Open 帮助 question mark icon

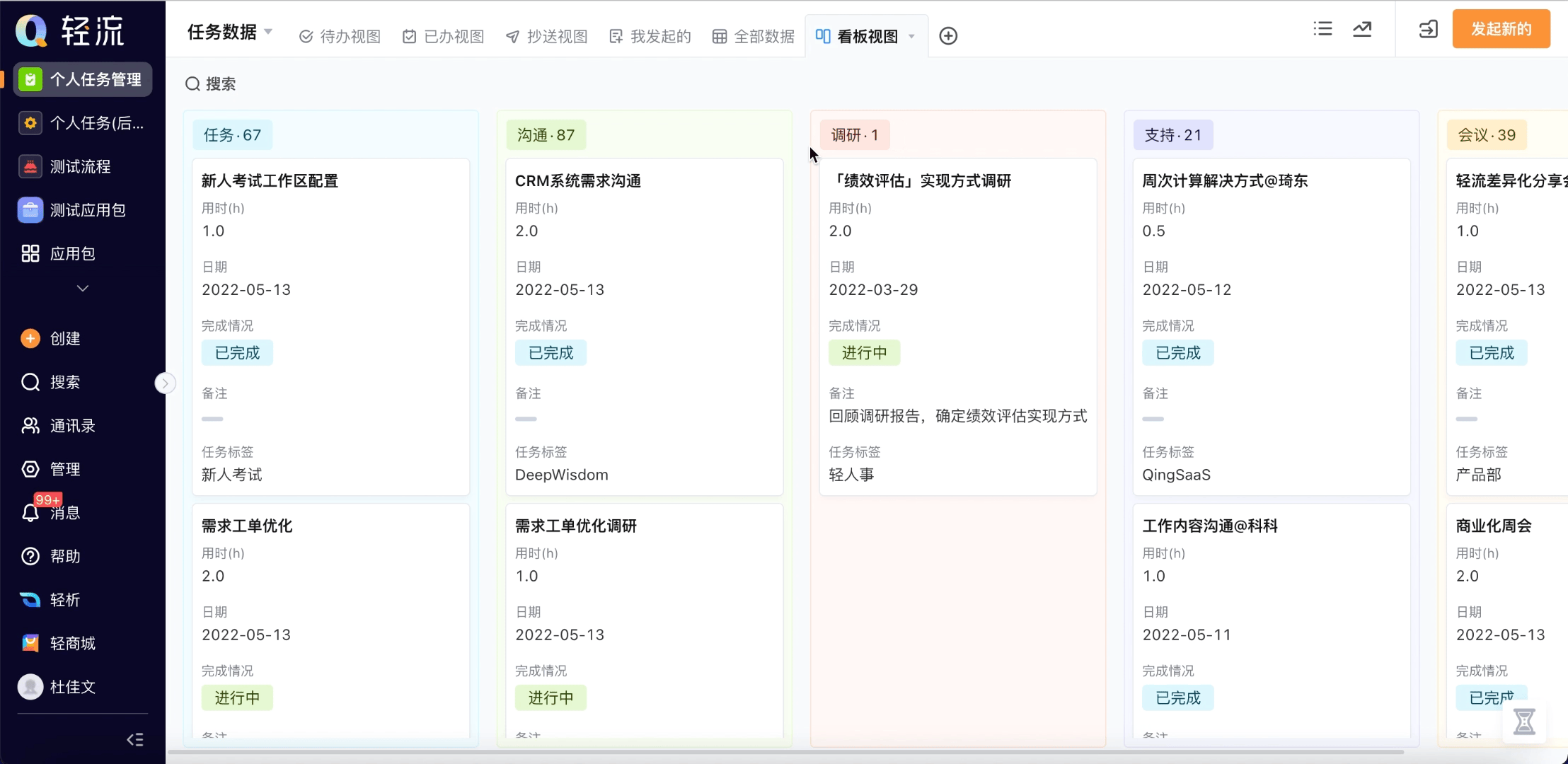coord(30,556)
